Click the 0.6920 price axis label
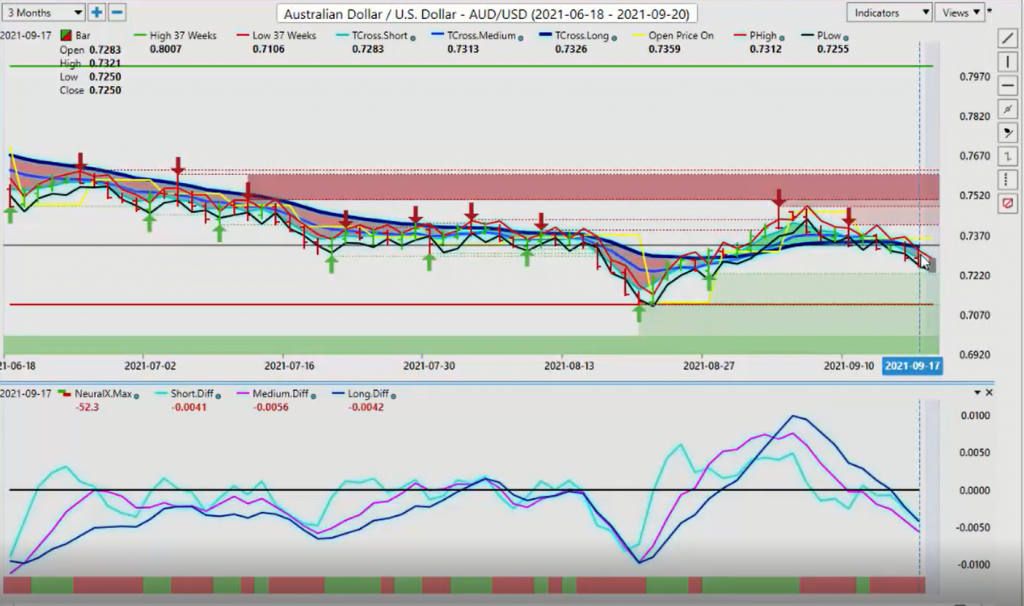1024x606 pixels. (974, 355)
